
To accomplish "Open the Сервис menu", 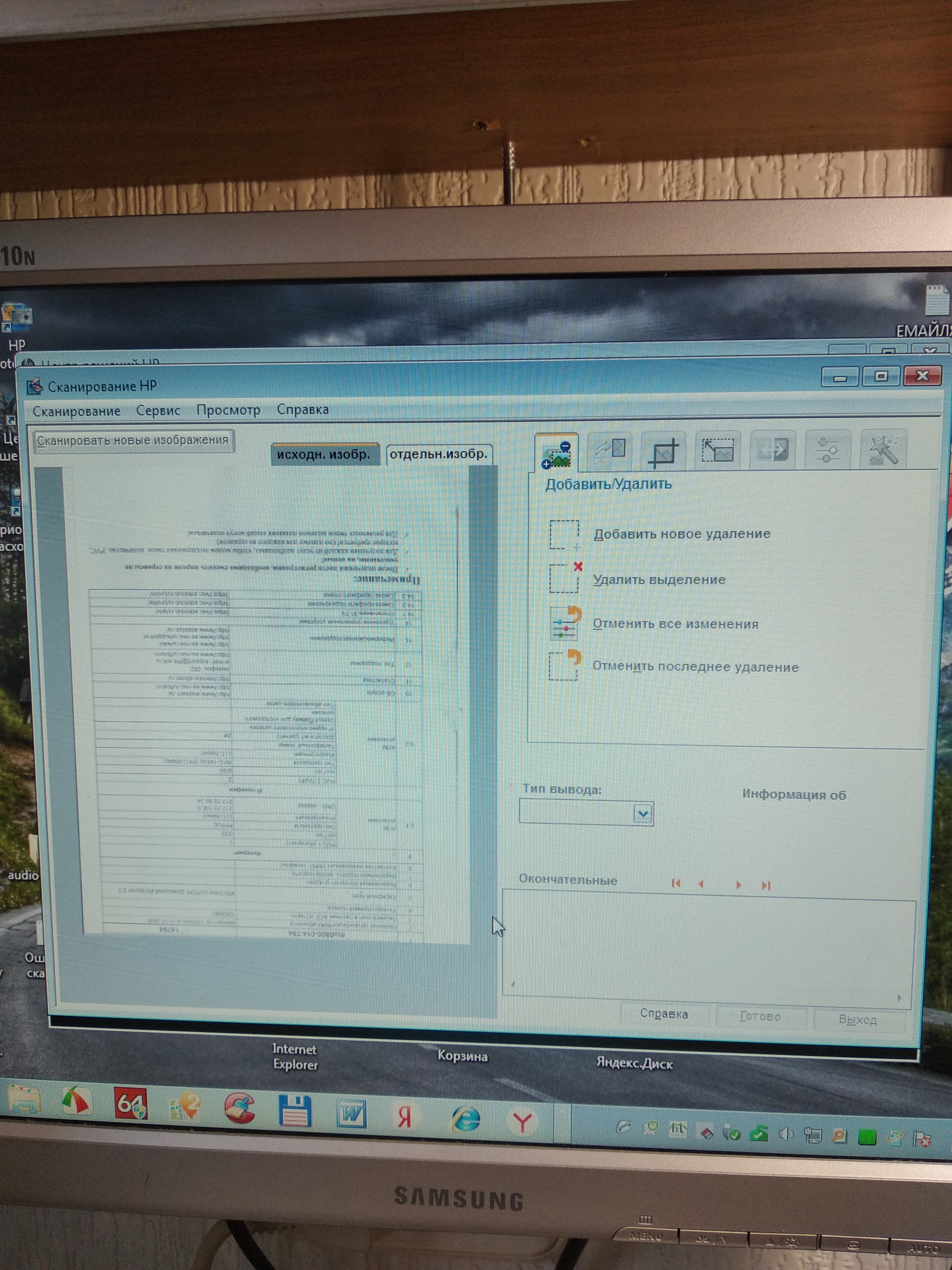I will coord(158,411).
